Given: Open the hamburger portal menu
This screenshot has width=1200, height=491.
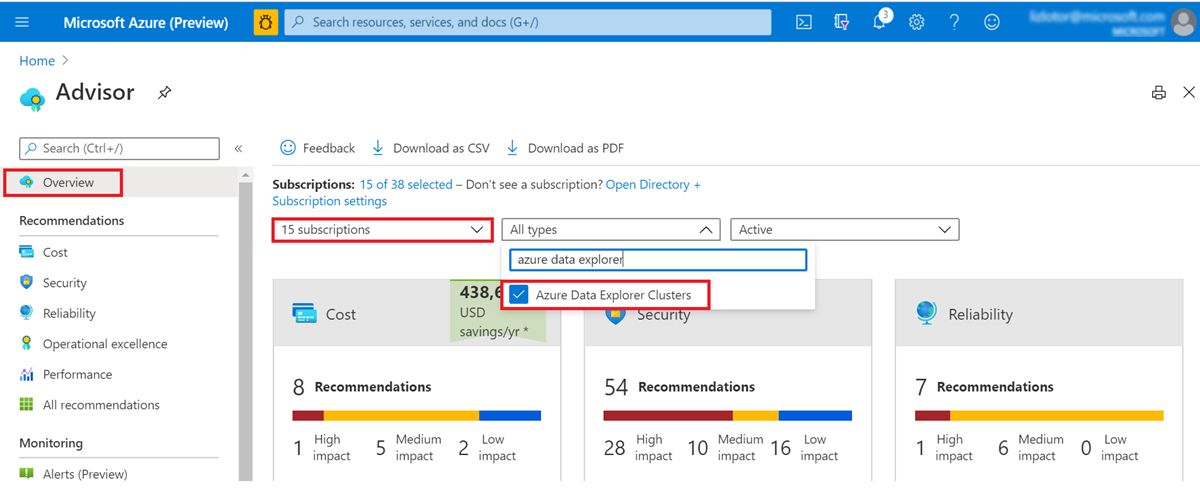Looking at the screenshot, I should 23,22.
